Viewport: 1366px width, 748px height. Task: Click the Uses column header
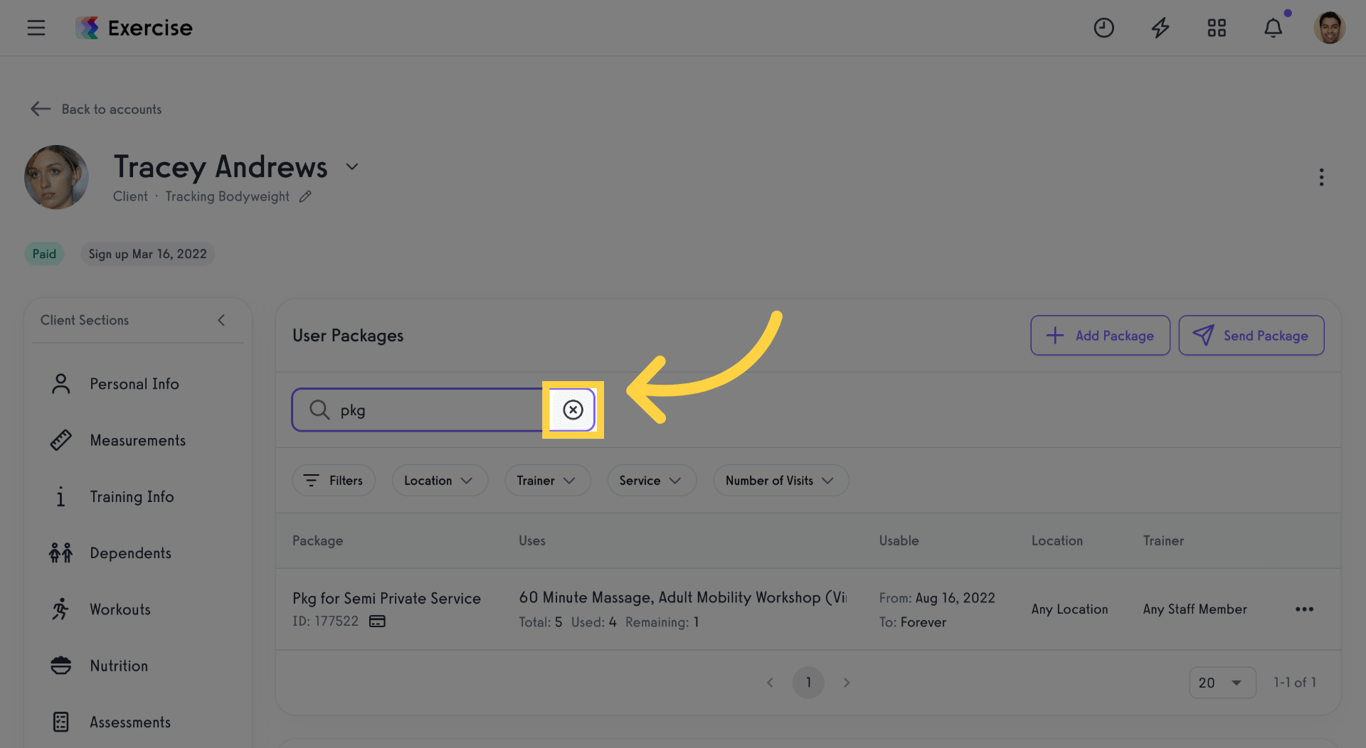532,541
